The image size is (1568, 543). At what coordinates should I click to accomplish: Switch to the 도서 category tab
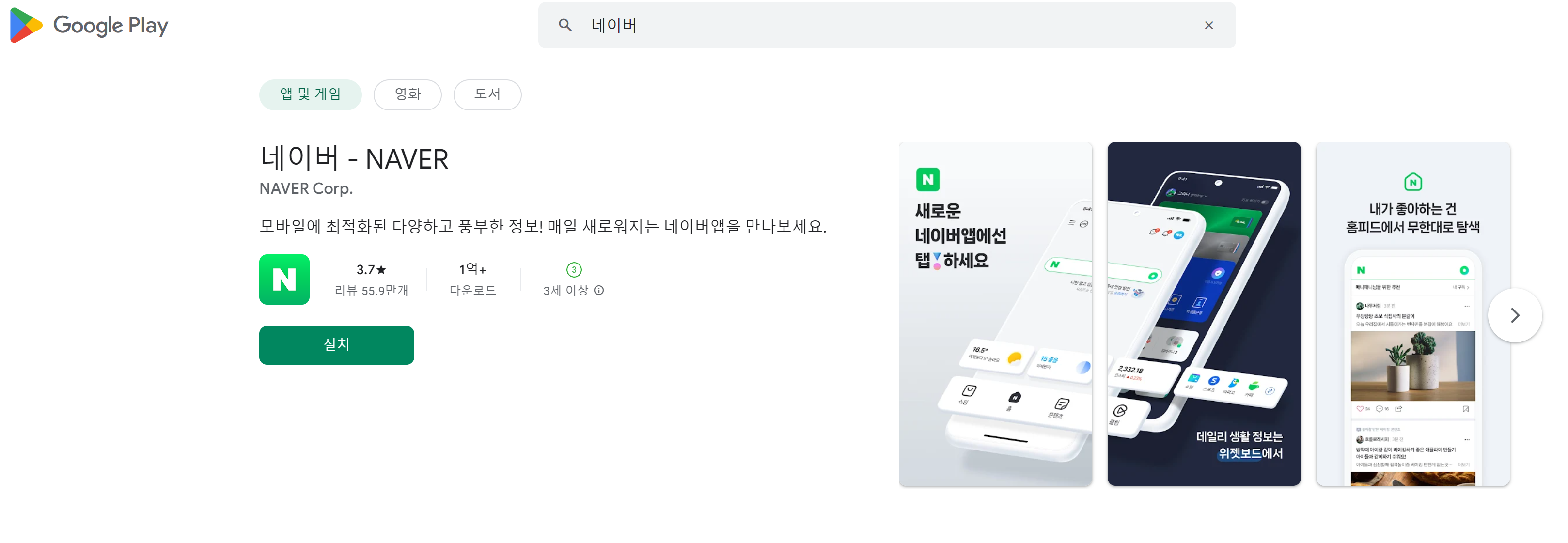(487, 94)
